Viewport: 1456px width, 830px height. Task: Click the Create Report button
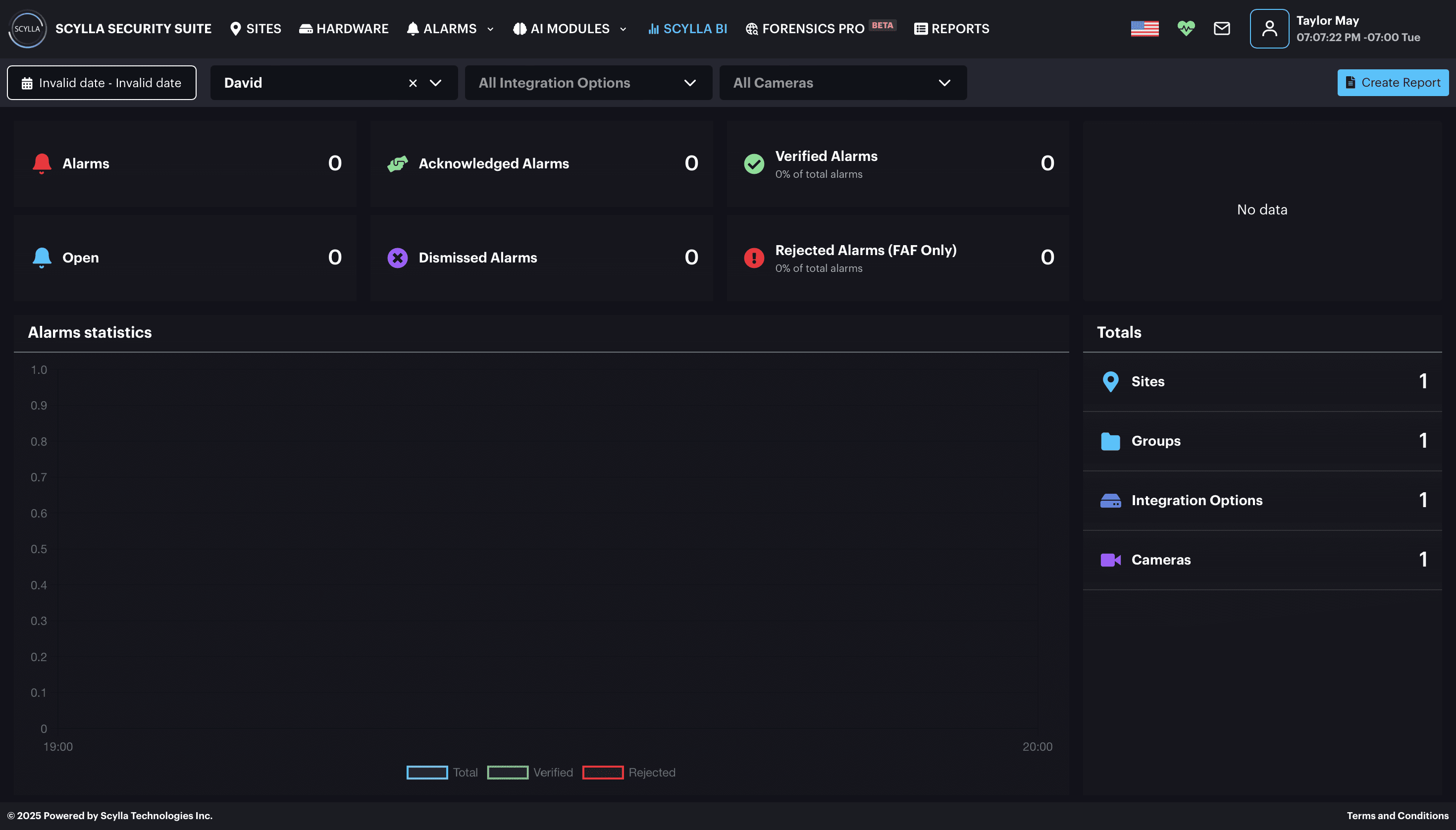(x=1393, y=83)
